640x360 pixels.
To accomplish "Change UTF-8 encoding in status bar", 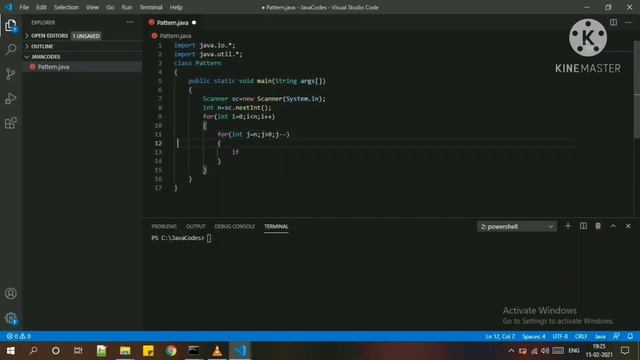I will 560,336.
